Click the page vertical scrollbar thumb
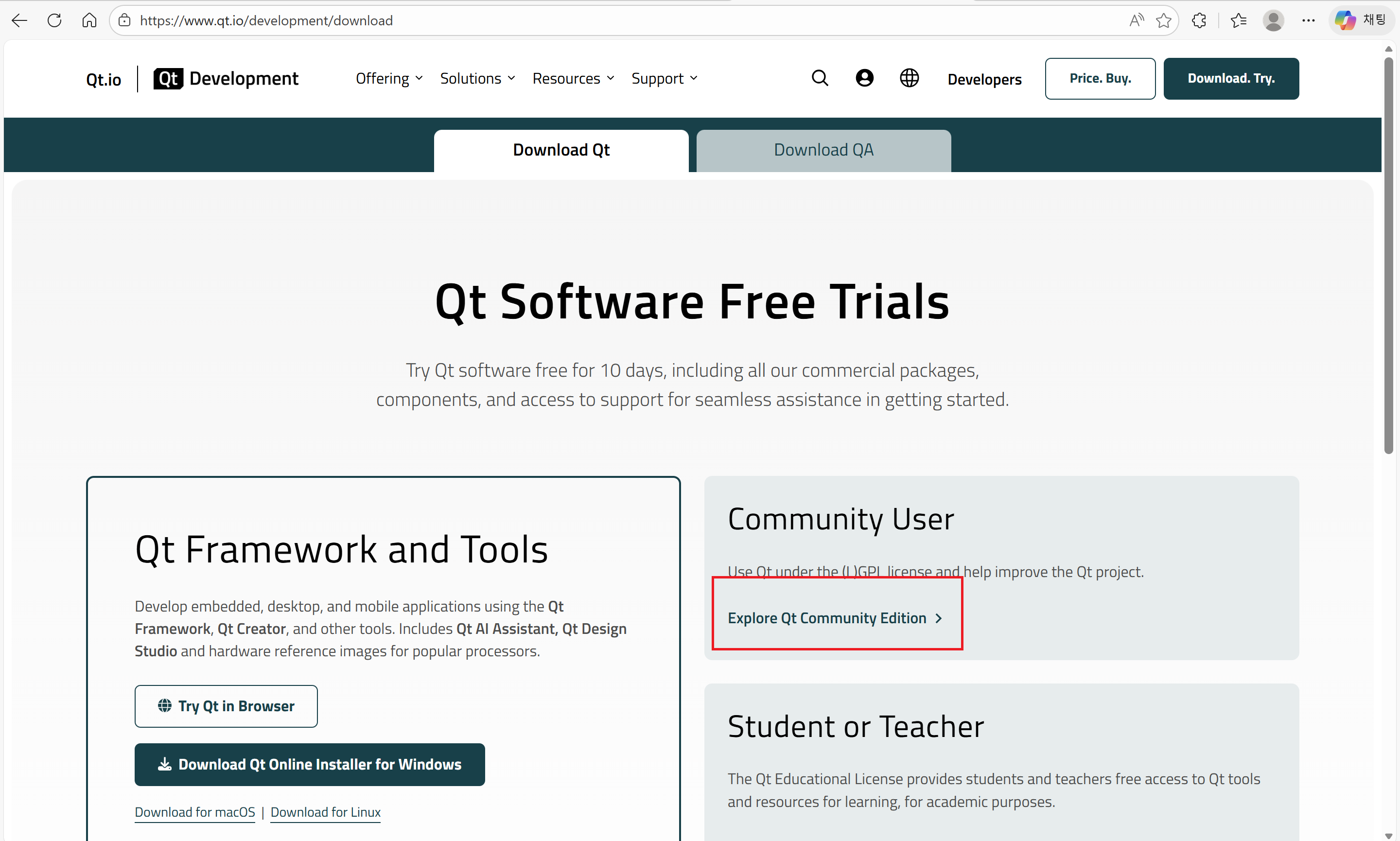This screenshot has width=1400, height=841. [x=1388, y=255]
